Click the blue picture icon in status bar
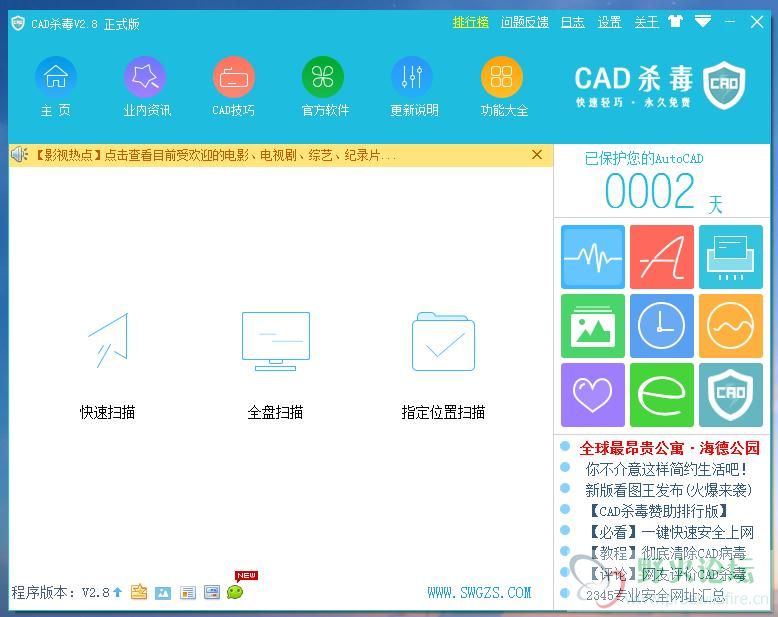778x617 pixels. pos(163,593)
